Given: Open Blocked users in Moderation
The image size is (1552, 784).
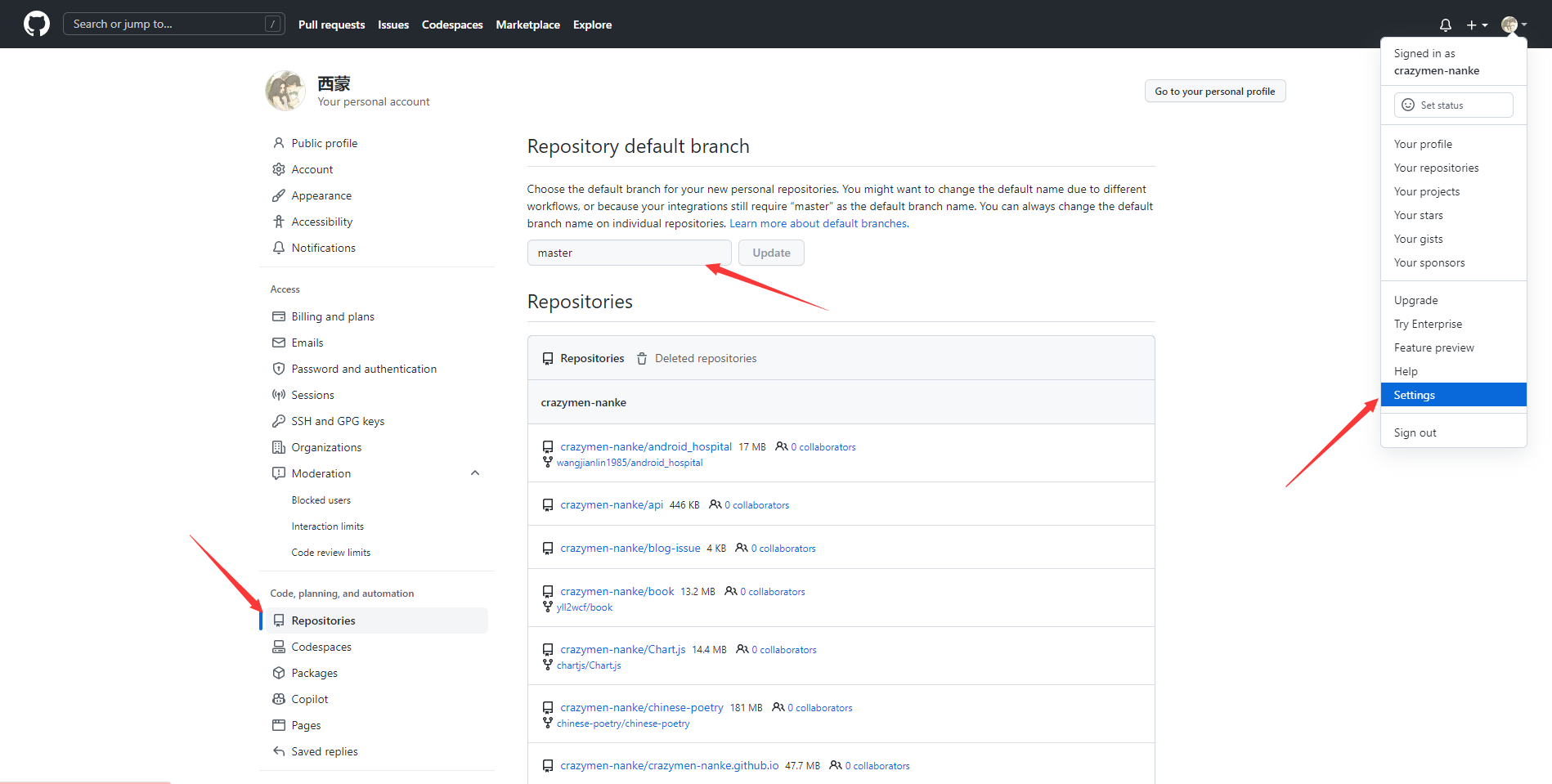Looking at the screenshot, I should 321,500.
